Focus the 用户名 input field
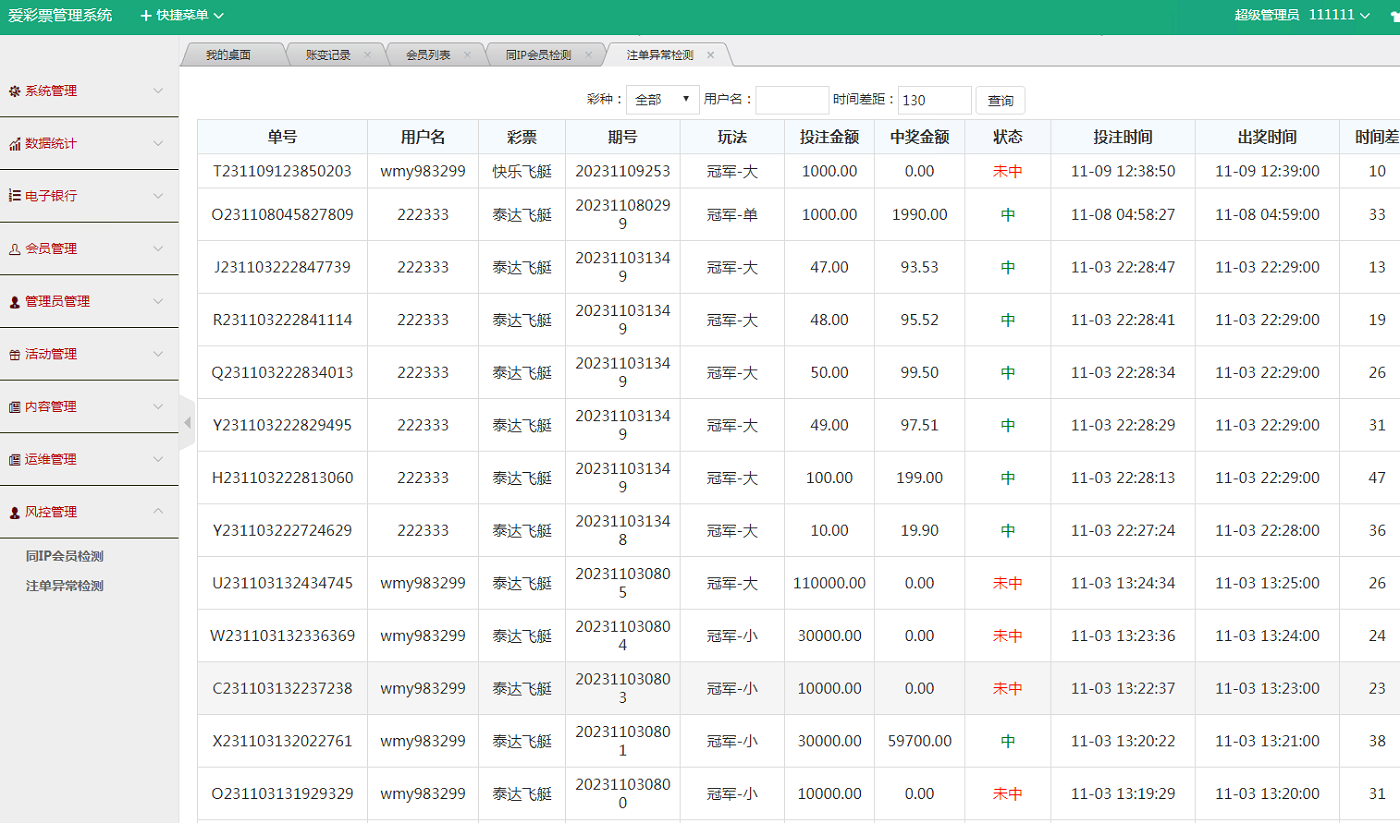 click(x=792, y=100)
